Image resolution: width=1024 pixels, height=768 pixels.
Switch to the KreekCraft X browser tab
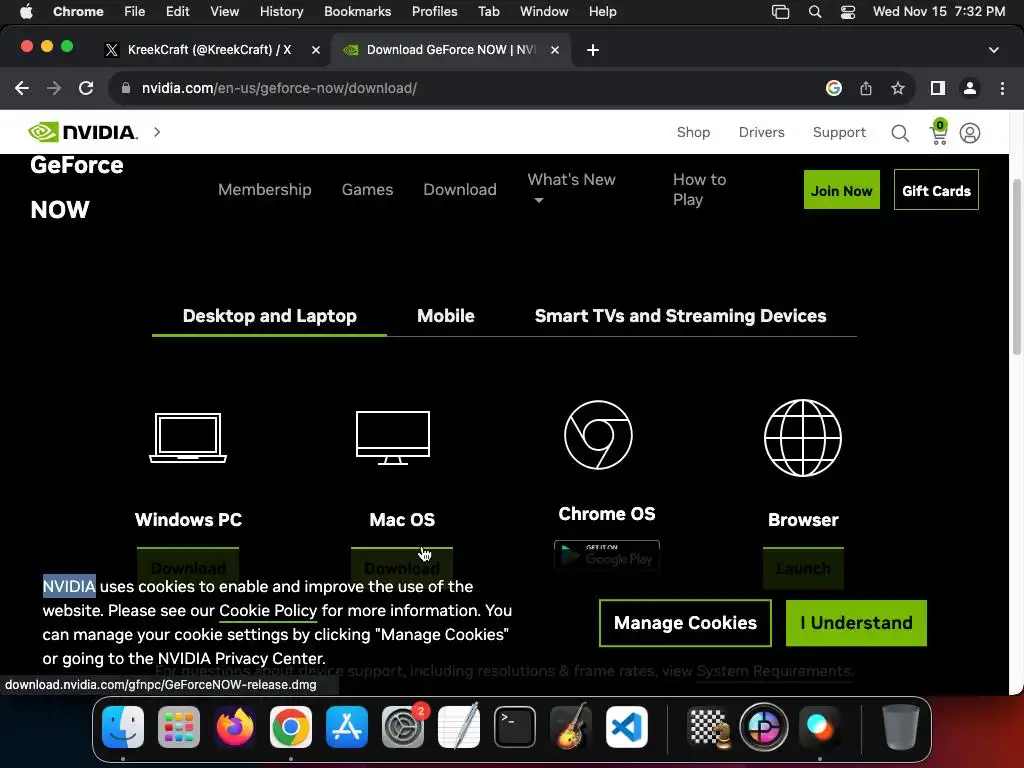point(209,50)
